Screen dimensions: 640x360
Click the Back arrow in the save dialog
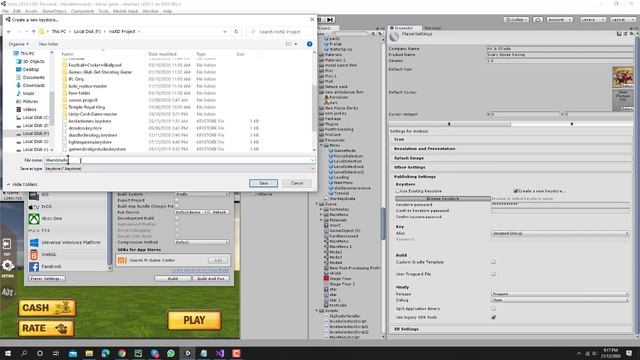pyautogui.click(x=9, y=31)
